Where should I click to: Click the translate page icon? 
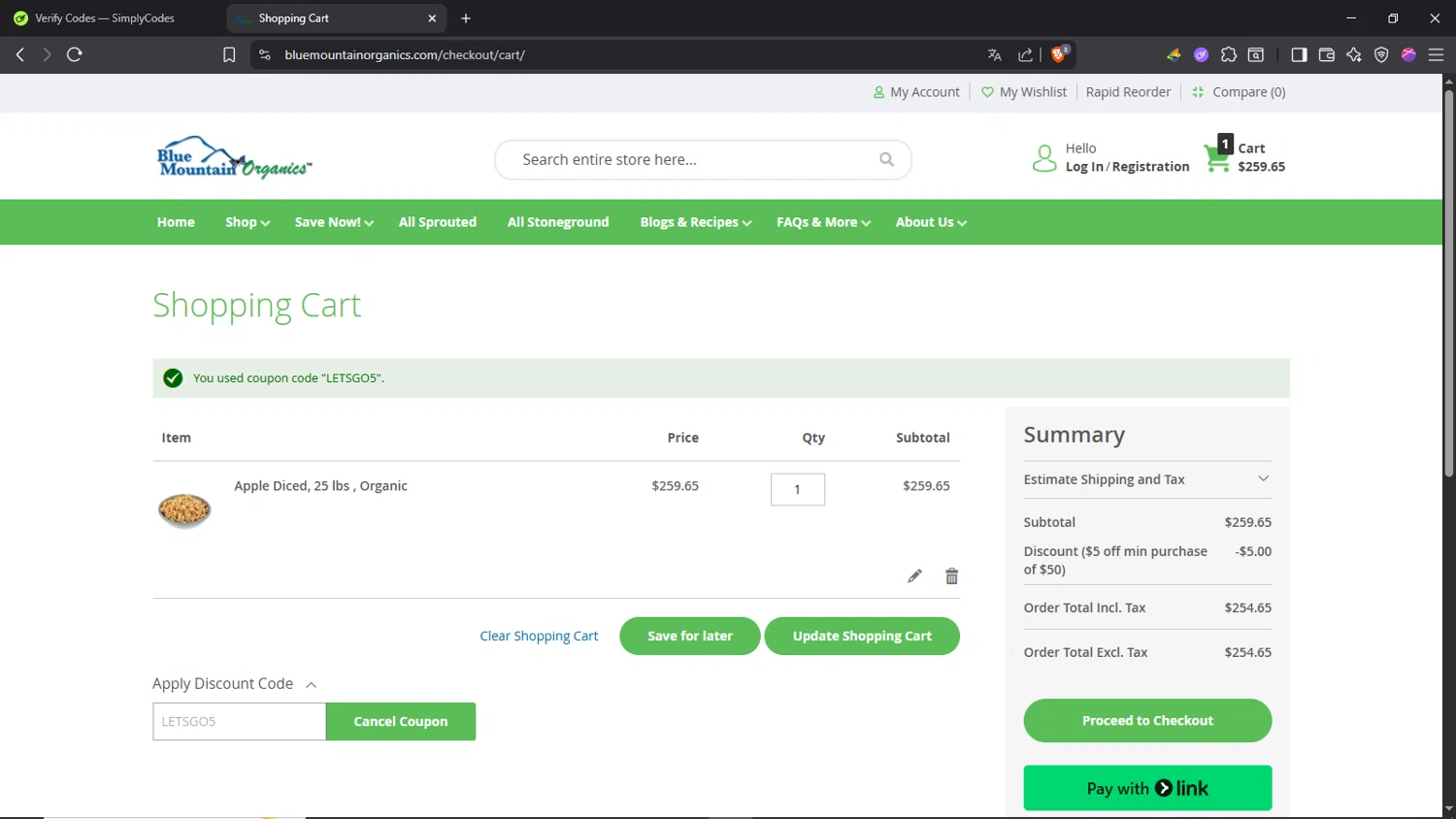pyautogui.click(x=994, y=55)
